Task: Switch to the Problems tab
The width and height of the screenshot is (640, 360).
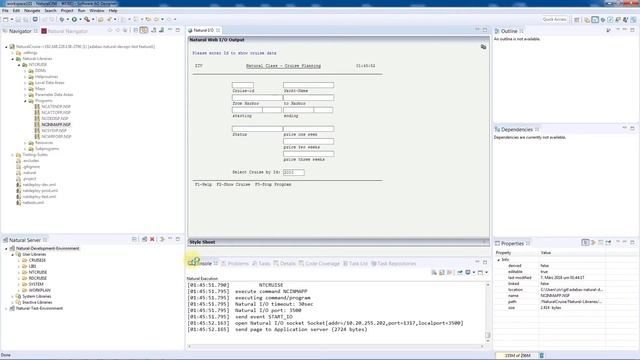Action: tap(235, 264)
